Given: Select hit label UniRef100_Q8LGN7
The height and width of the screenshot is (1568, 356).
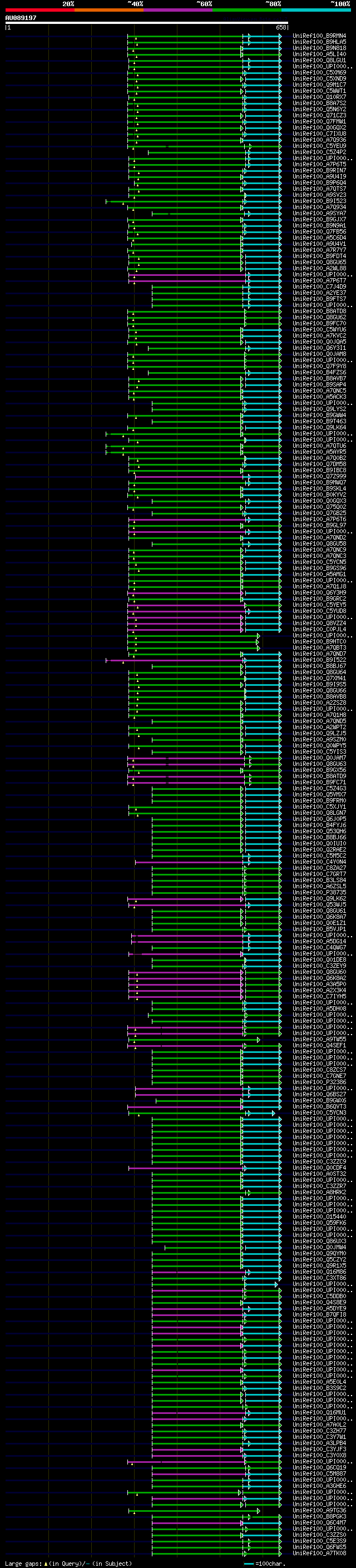Looking at the screenshot, I should pyautogui.click(x=319, y=813).
